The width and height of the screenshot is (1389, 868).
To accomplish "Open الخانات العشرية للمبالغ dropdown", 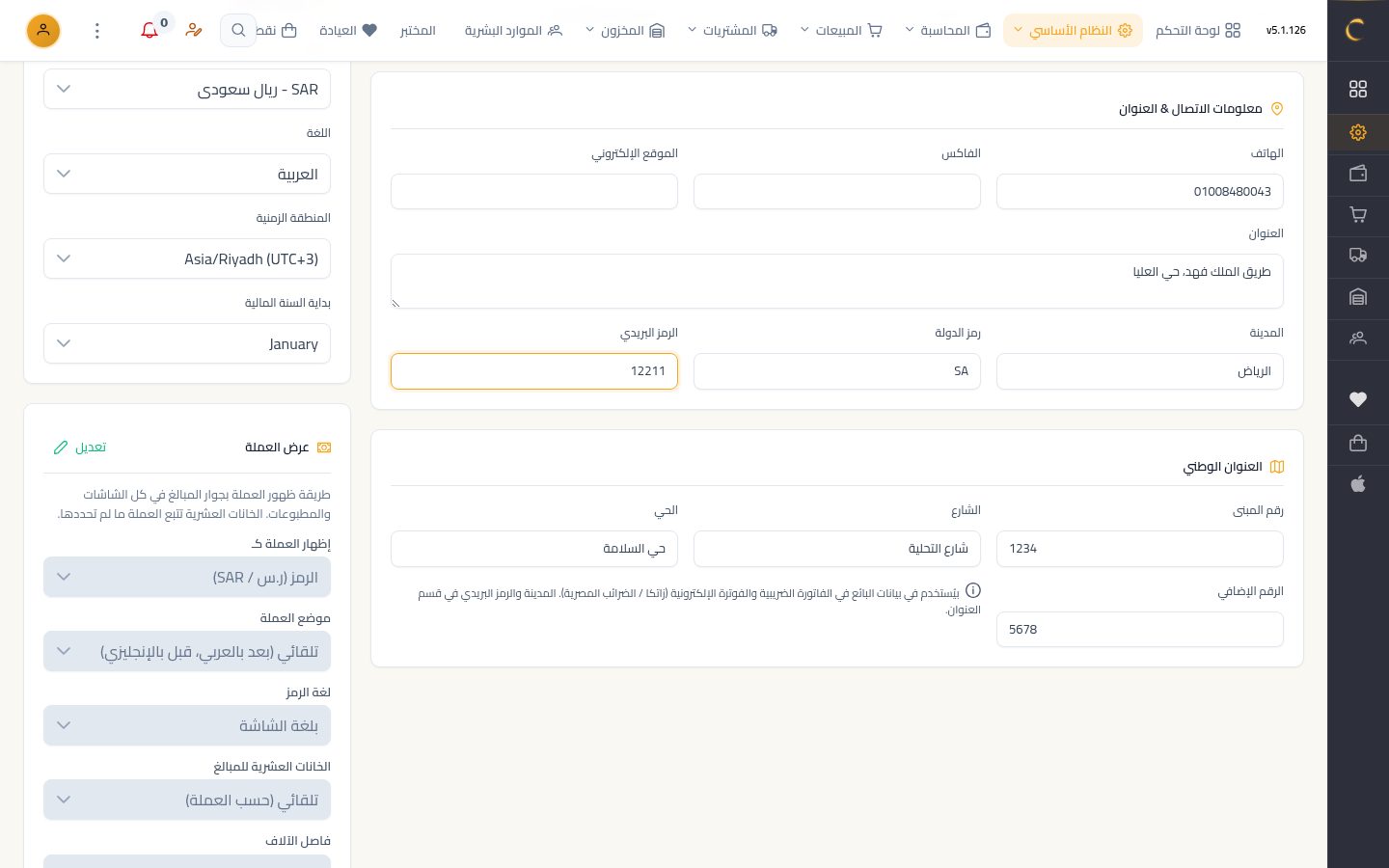I will point(187,800).
